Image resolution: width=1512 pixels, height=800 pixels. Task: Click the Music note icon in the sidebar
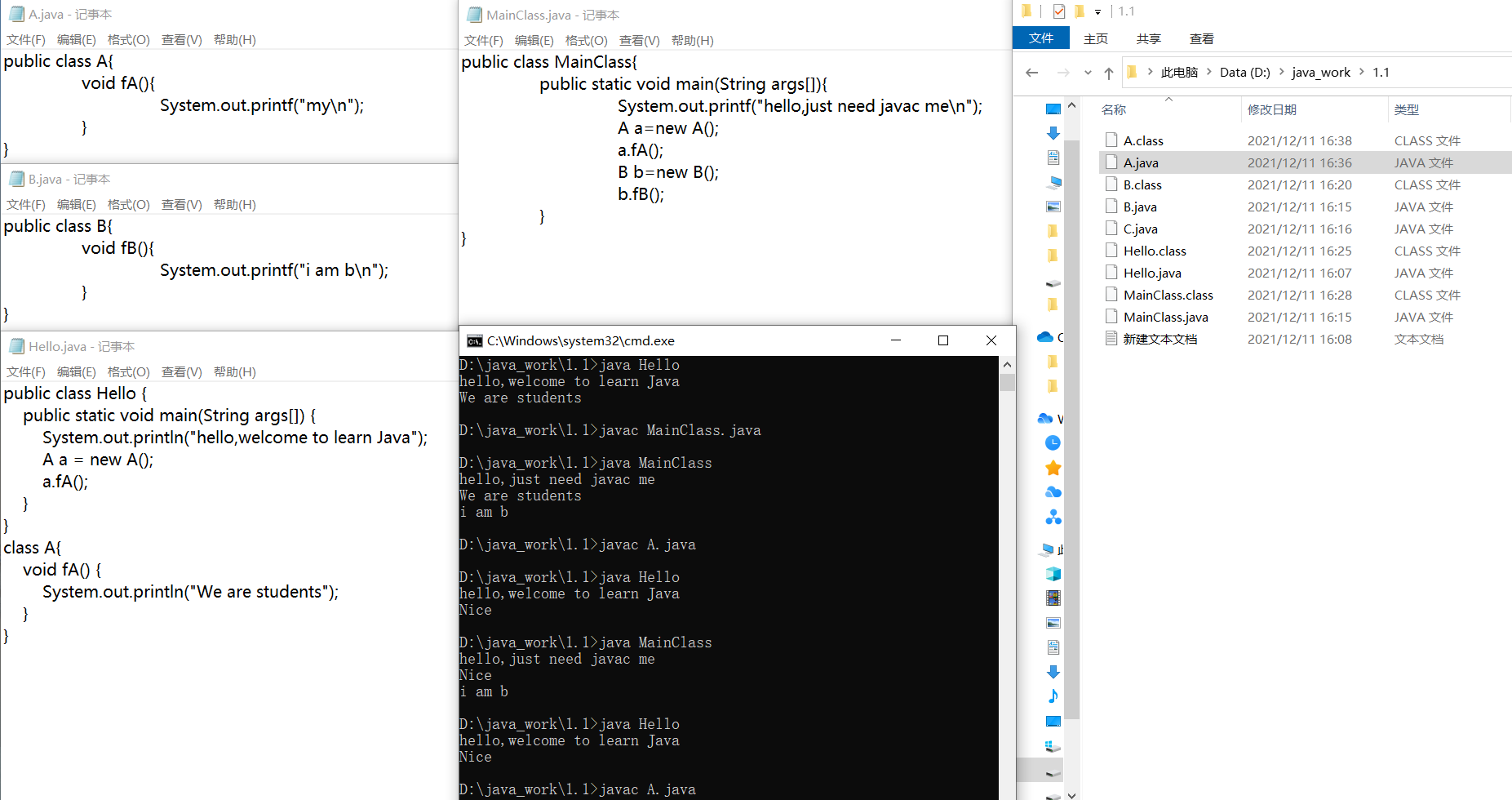tap(1053, 696)
